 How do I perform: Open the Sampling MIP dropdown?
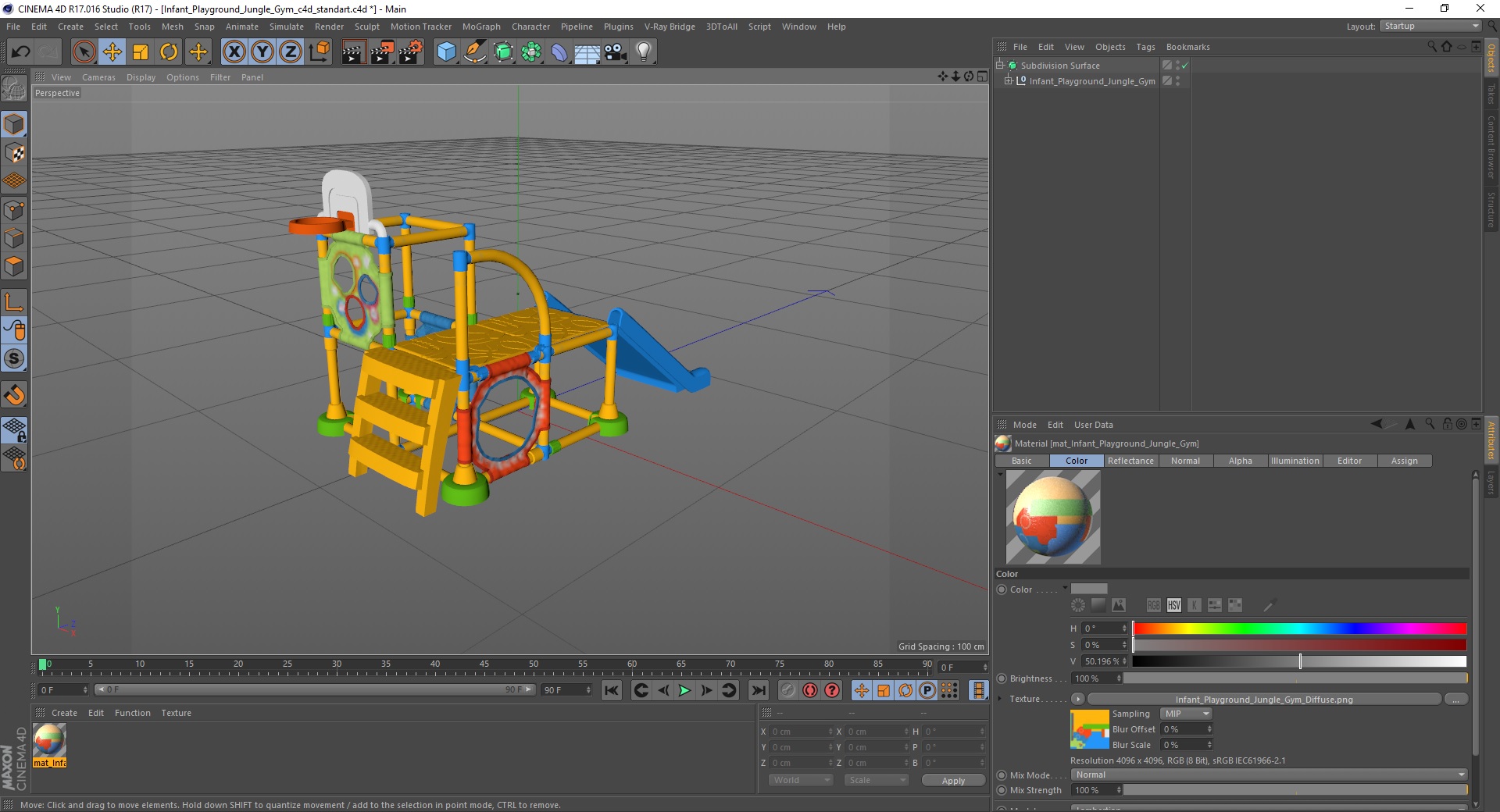point(1186,714)
